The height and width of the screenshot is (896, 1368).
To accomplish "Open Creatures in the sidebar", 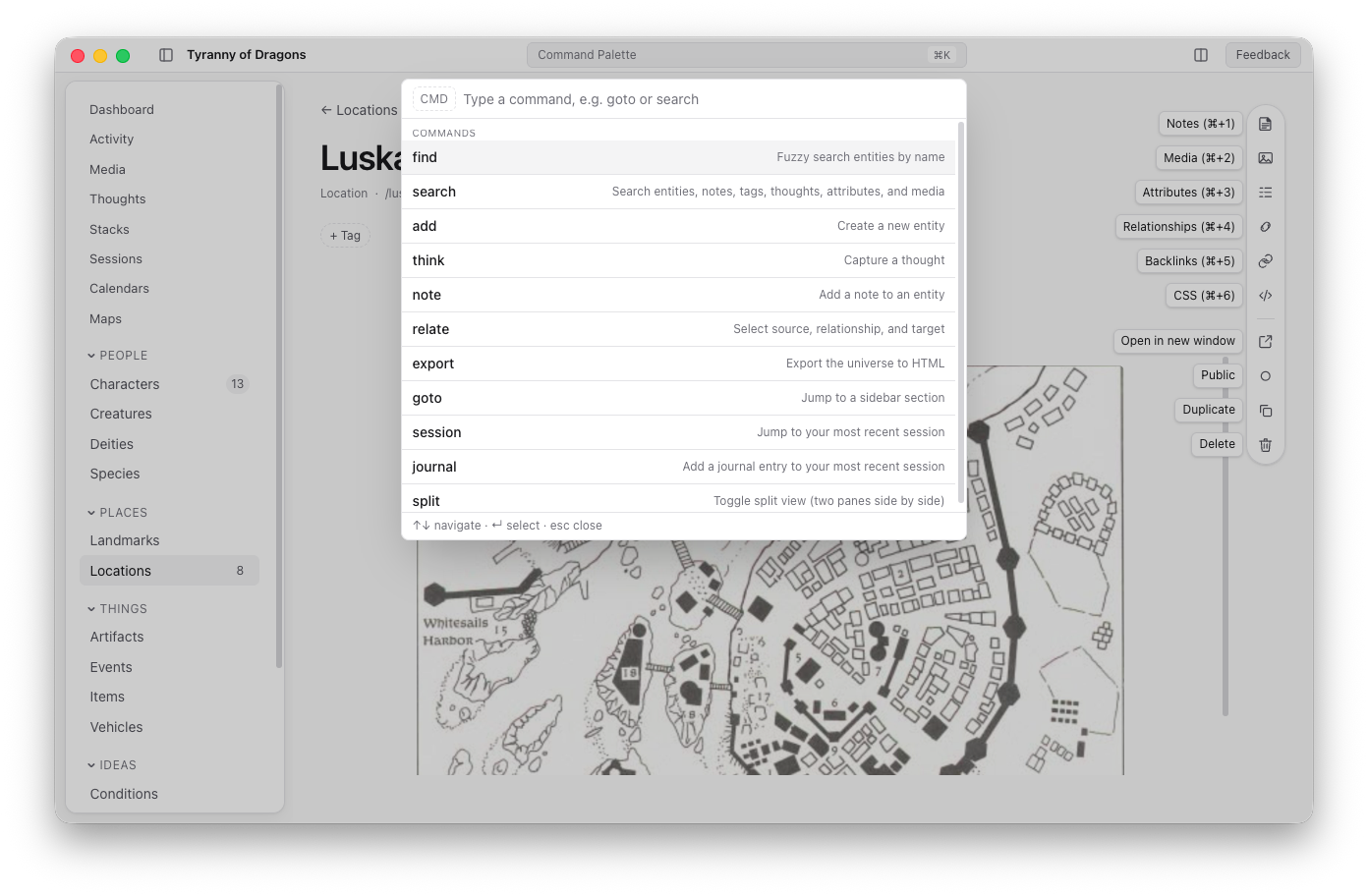I will (169, 415).
